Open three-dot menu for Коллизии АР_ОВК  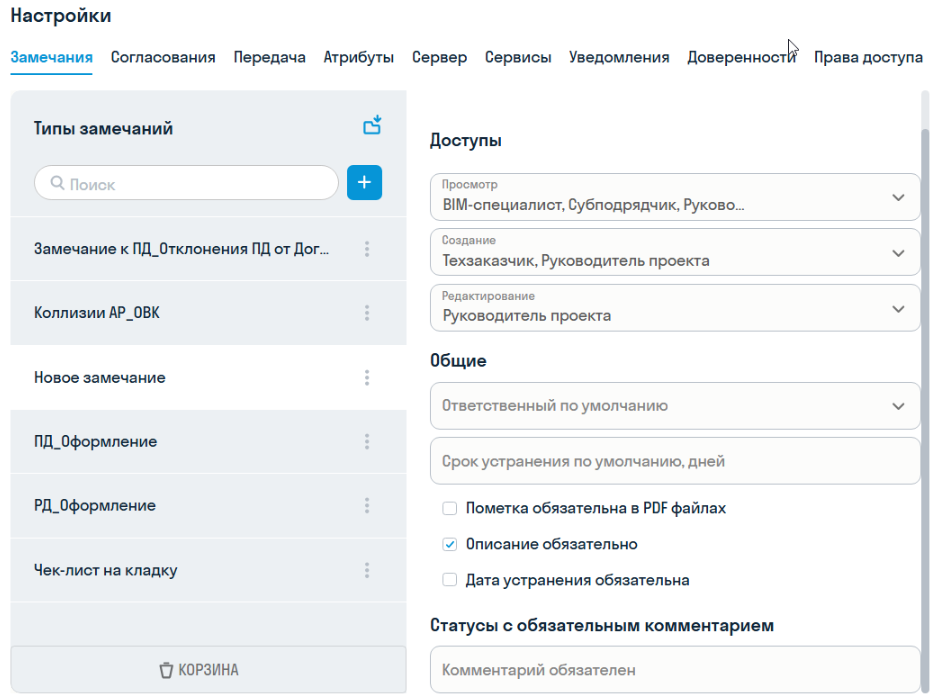pyautogui.click(x=367, y=313)
